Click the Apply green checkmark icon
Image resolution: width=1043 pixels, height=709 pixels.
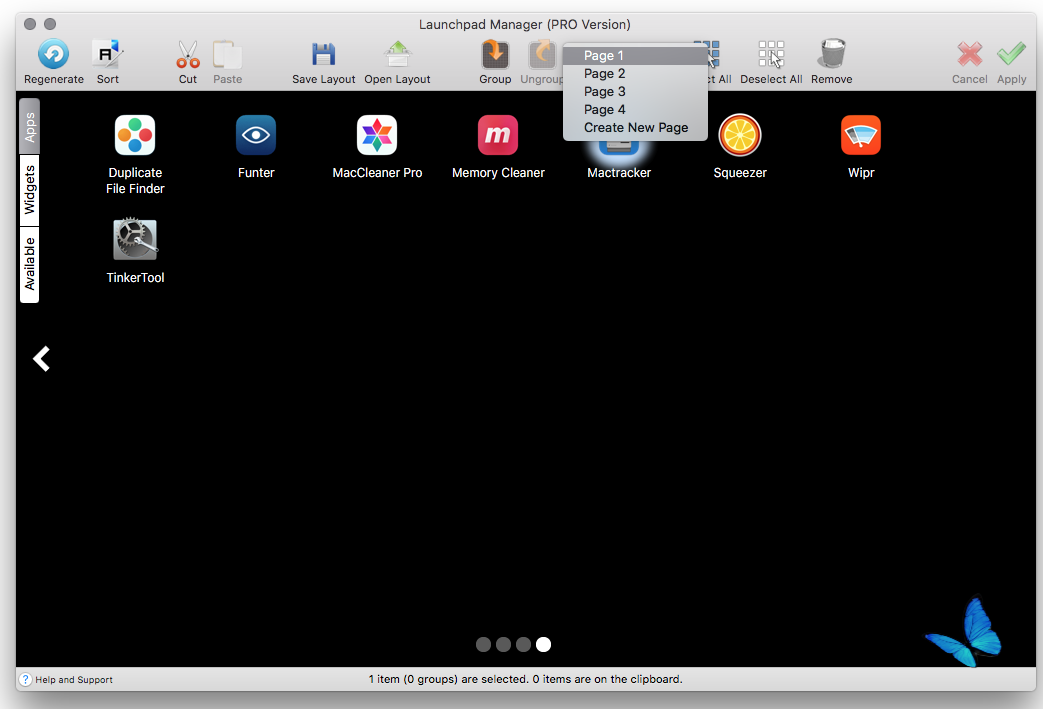1011,55
